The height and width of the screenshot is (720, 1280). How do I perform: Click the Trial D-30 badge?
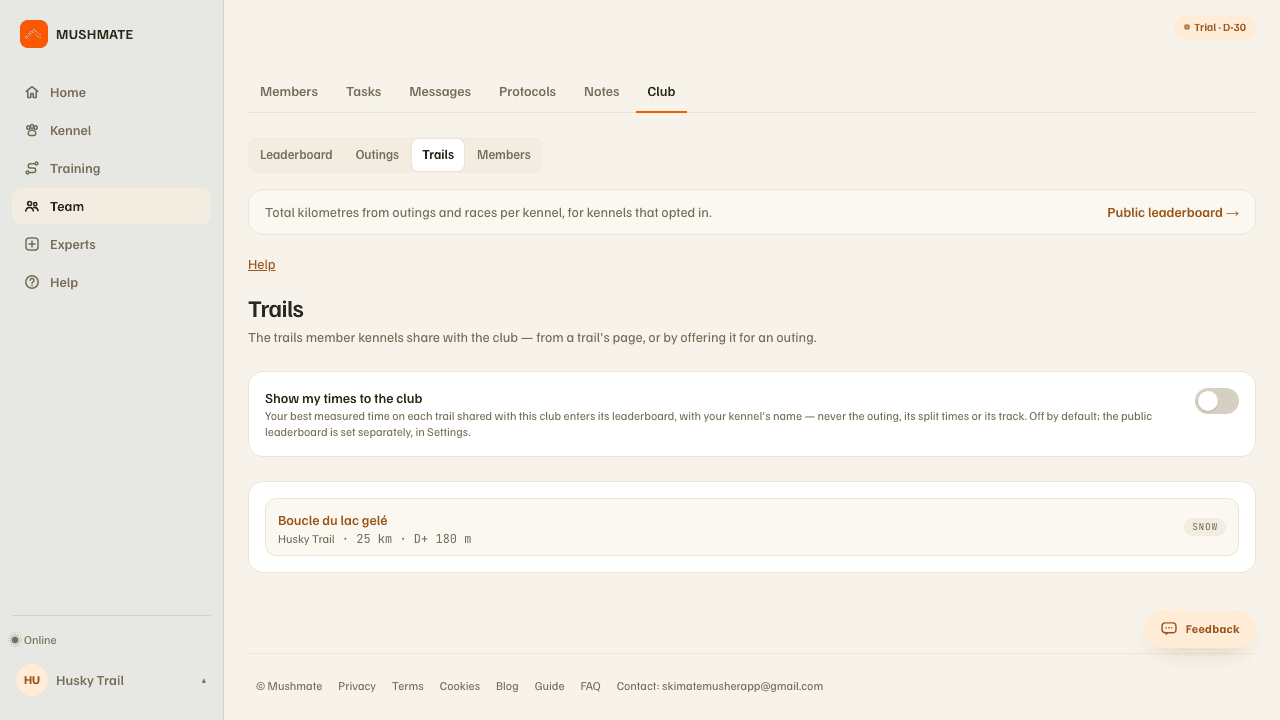1215,28
